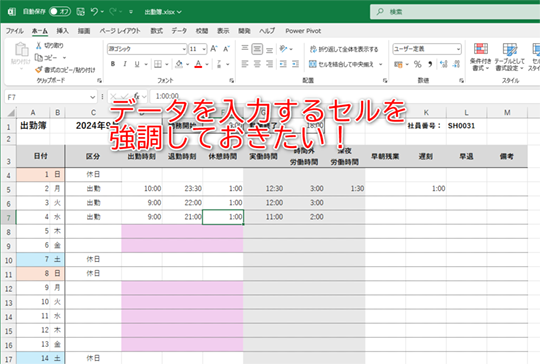Click the Save icon in title bar
The width and height of the screenshot is (540, 364).
(81, 12)
